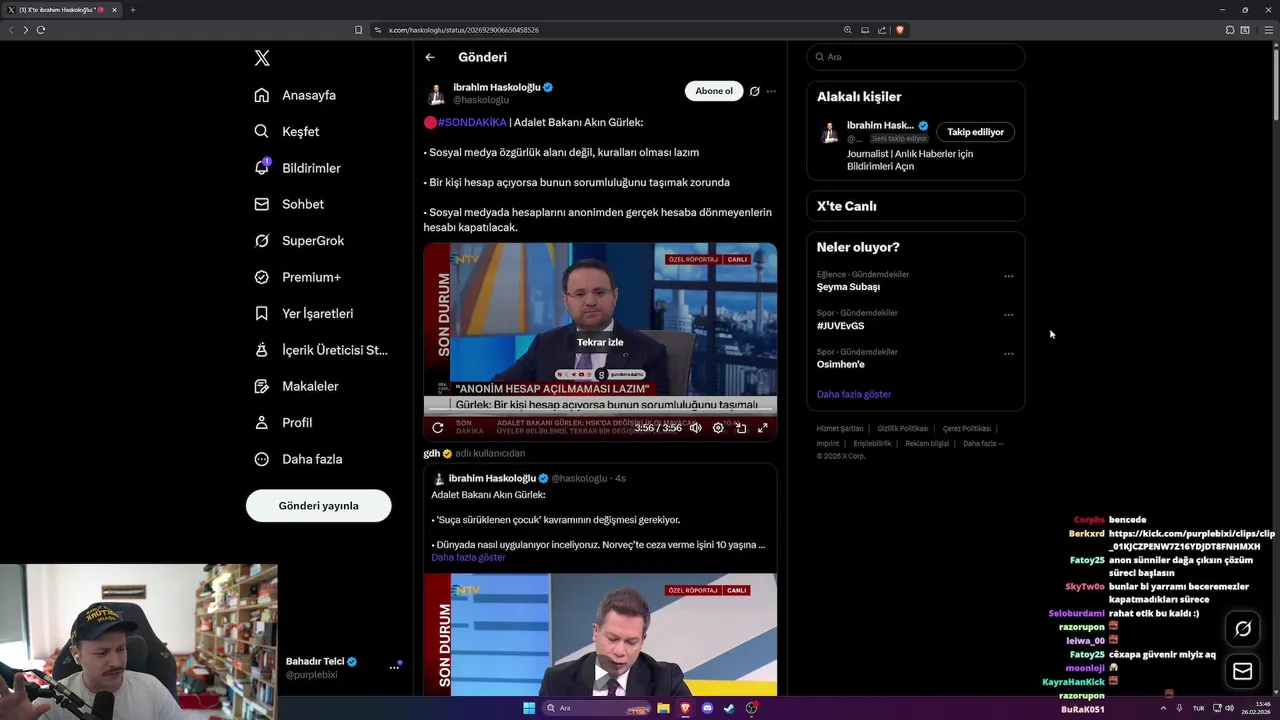
Task: Open #JUVEvGS trending topic
Action: point(840,325)
